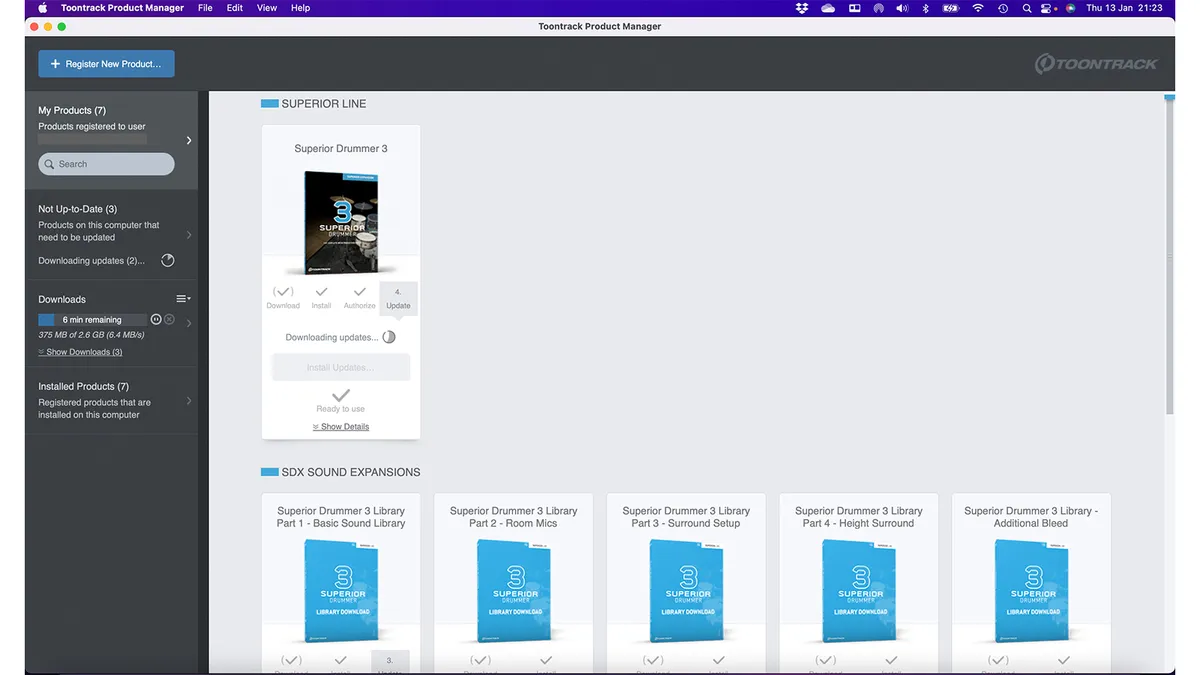This screenshot has height=675, width=1200.
Task: Click Superior Drummer 3 card title
Action: 341,149
